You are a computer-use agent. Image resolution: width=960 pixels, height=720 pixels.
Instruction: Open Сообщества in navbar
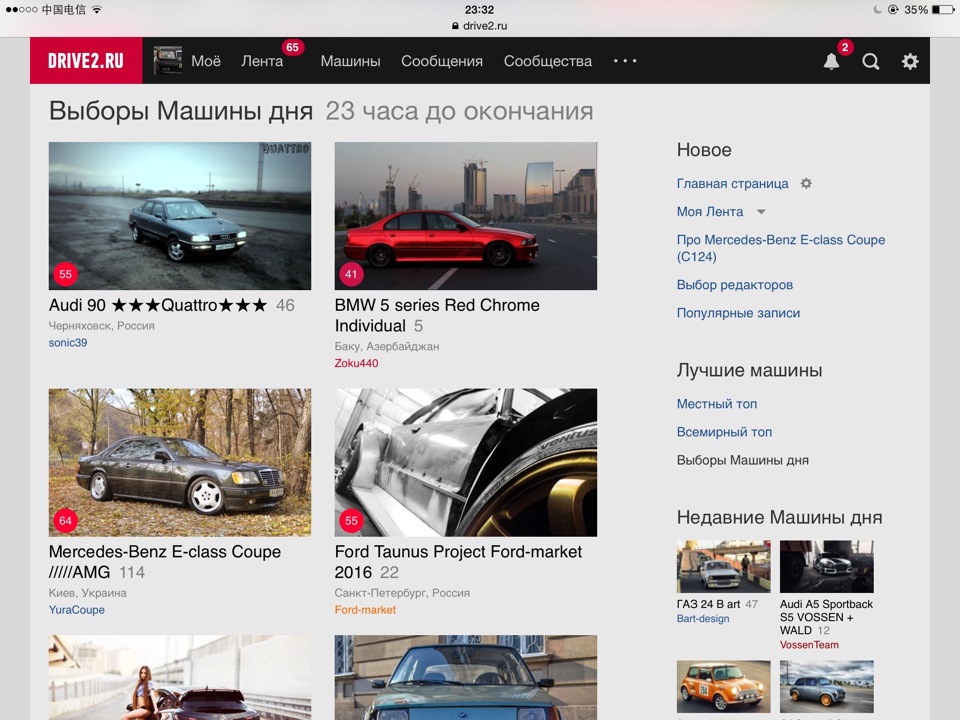548,61
